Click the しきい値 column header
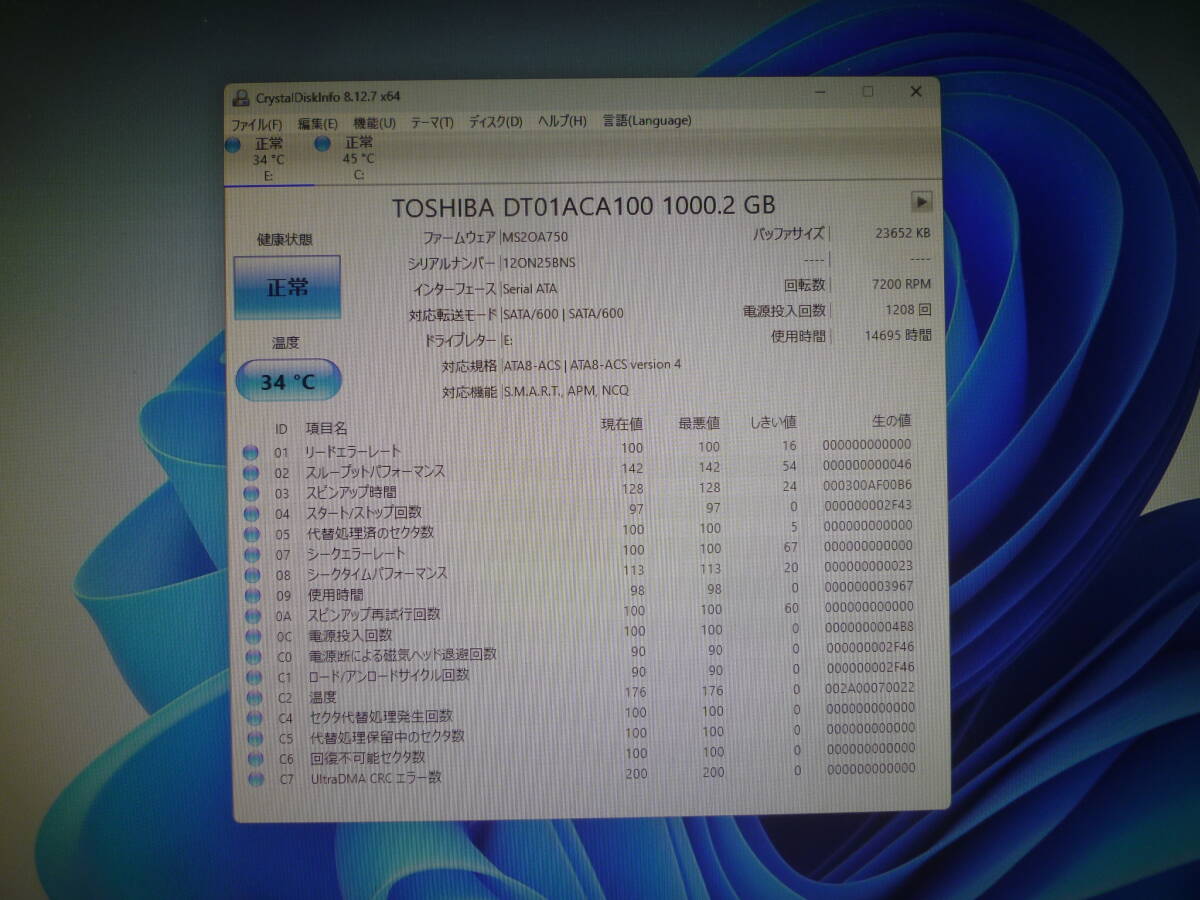Image resolution: width=1200 pixels, height=900 pixels. [x=773, y=422]
